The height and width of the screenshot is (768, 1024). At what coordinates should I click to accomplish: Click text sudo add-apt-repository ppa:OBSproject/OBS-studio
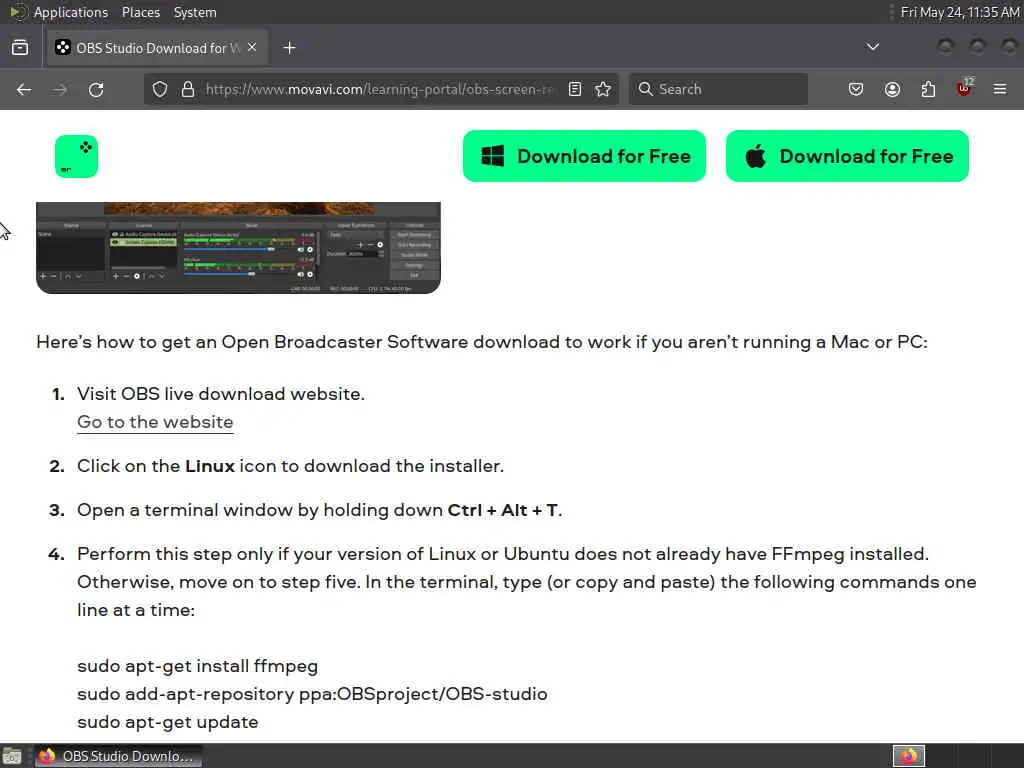(x=312, y=694)
